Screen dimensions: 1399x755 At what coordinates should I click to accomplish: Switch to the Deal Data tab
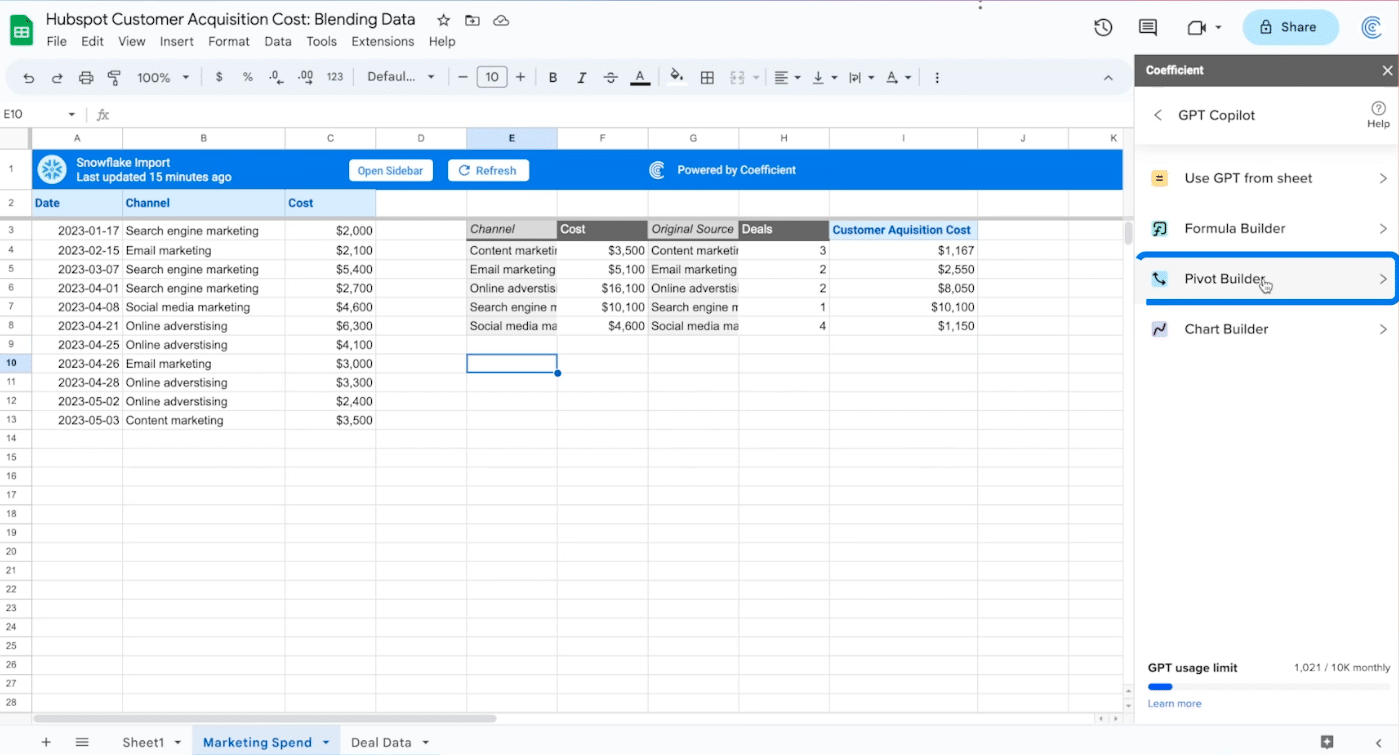point(381,742)
